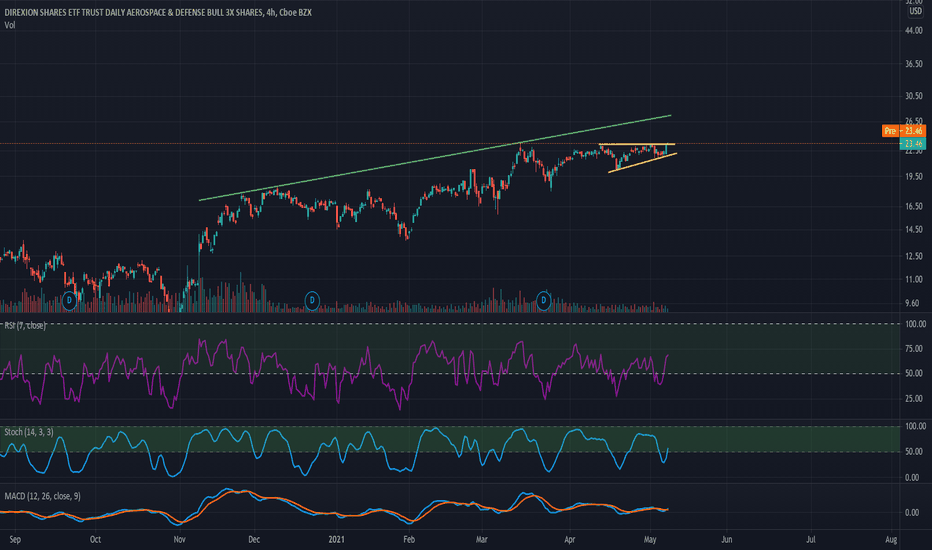This screenshot has height=550, width=932.
Task: Click the Stoch (14, 3, 3) indicator label
Action: [x=29, y=432]
